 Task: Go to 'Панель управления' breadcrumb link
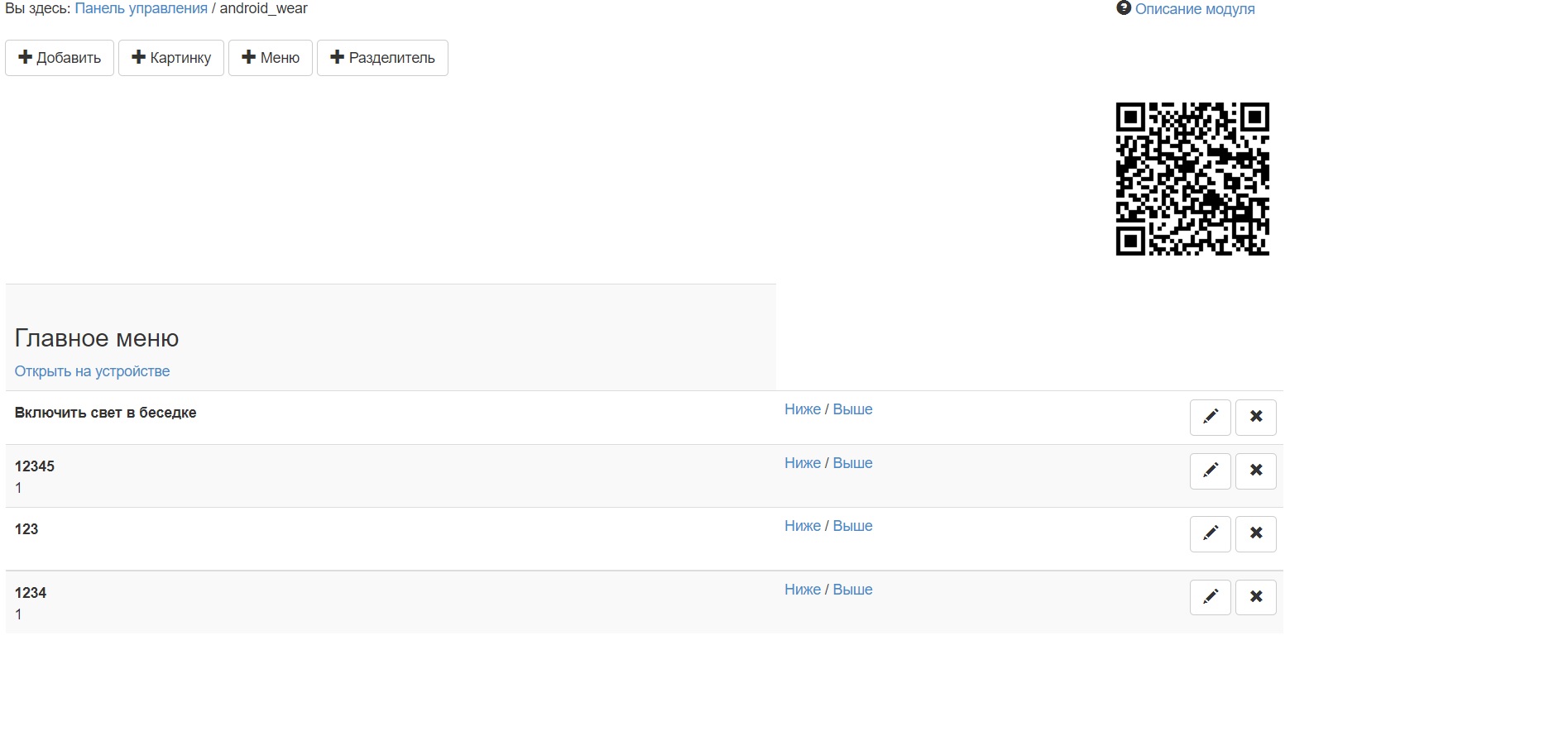click(141, 8)
